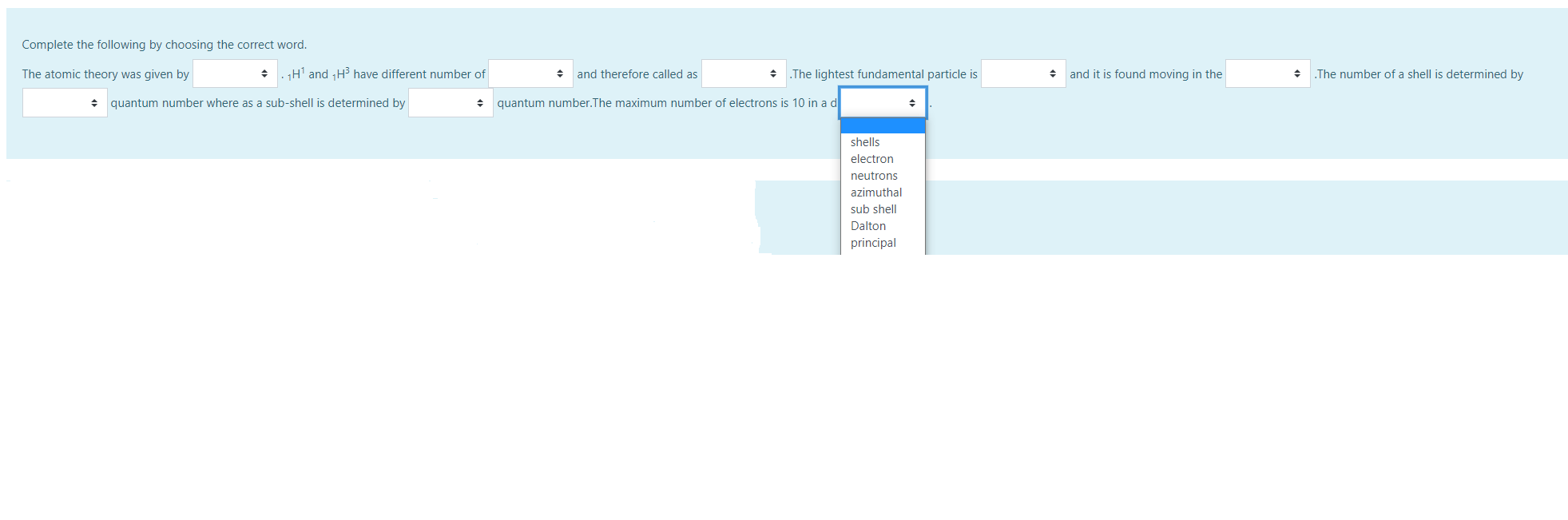
Task: Open dropdown before 'quantum number where as a sub-shell'
Action: coord(65,103)
